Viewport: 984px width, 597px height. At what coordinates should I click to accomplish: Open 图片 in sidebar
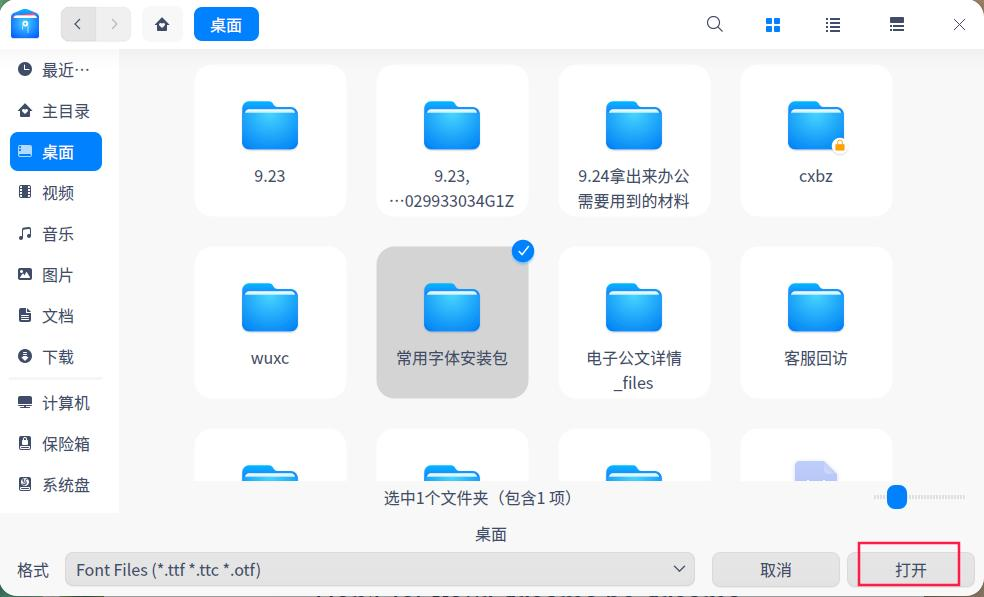(55, 275)
